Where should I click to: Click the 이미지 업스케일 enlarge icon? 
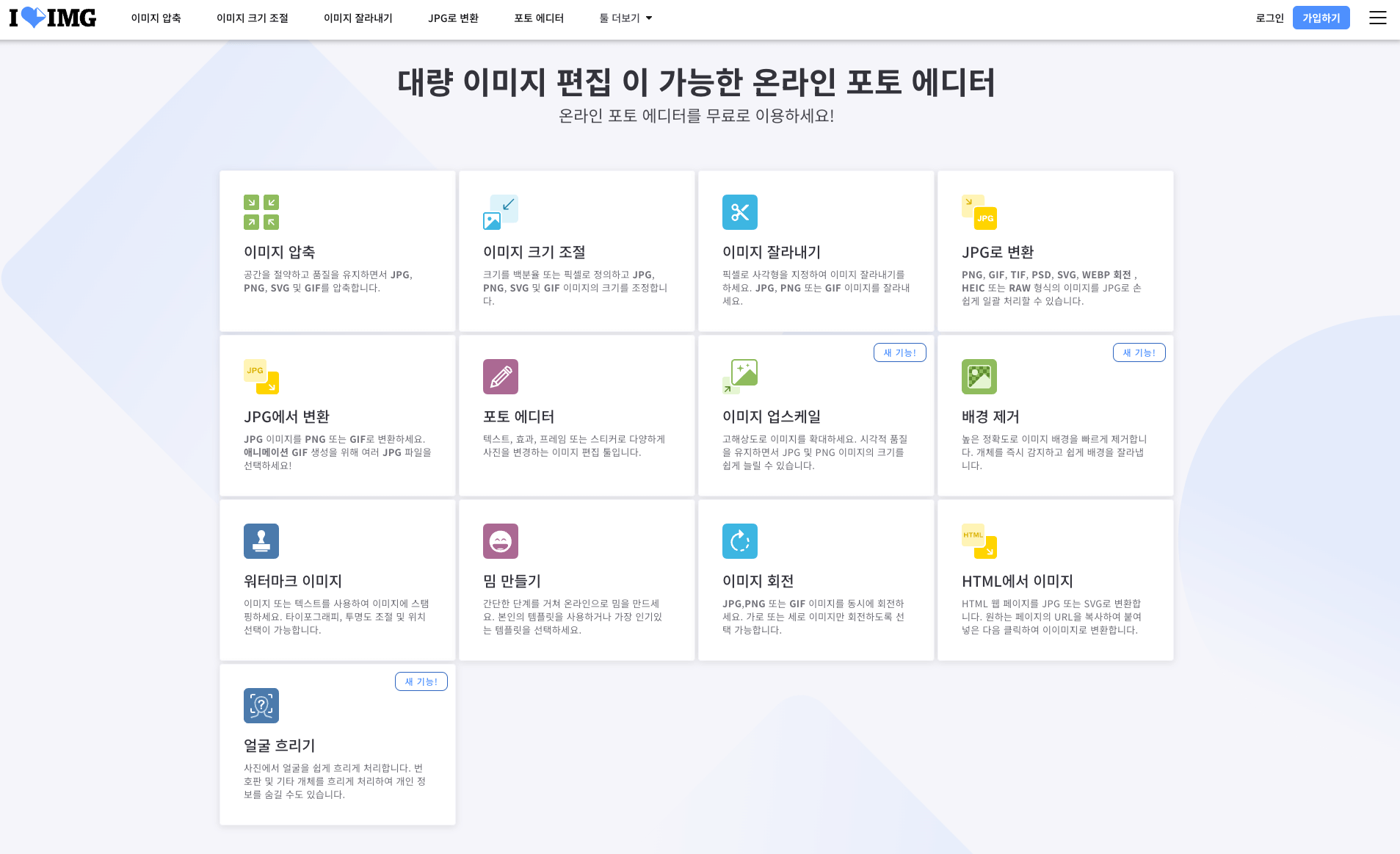click(x=740, y=376)
